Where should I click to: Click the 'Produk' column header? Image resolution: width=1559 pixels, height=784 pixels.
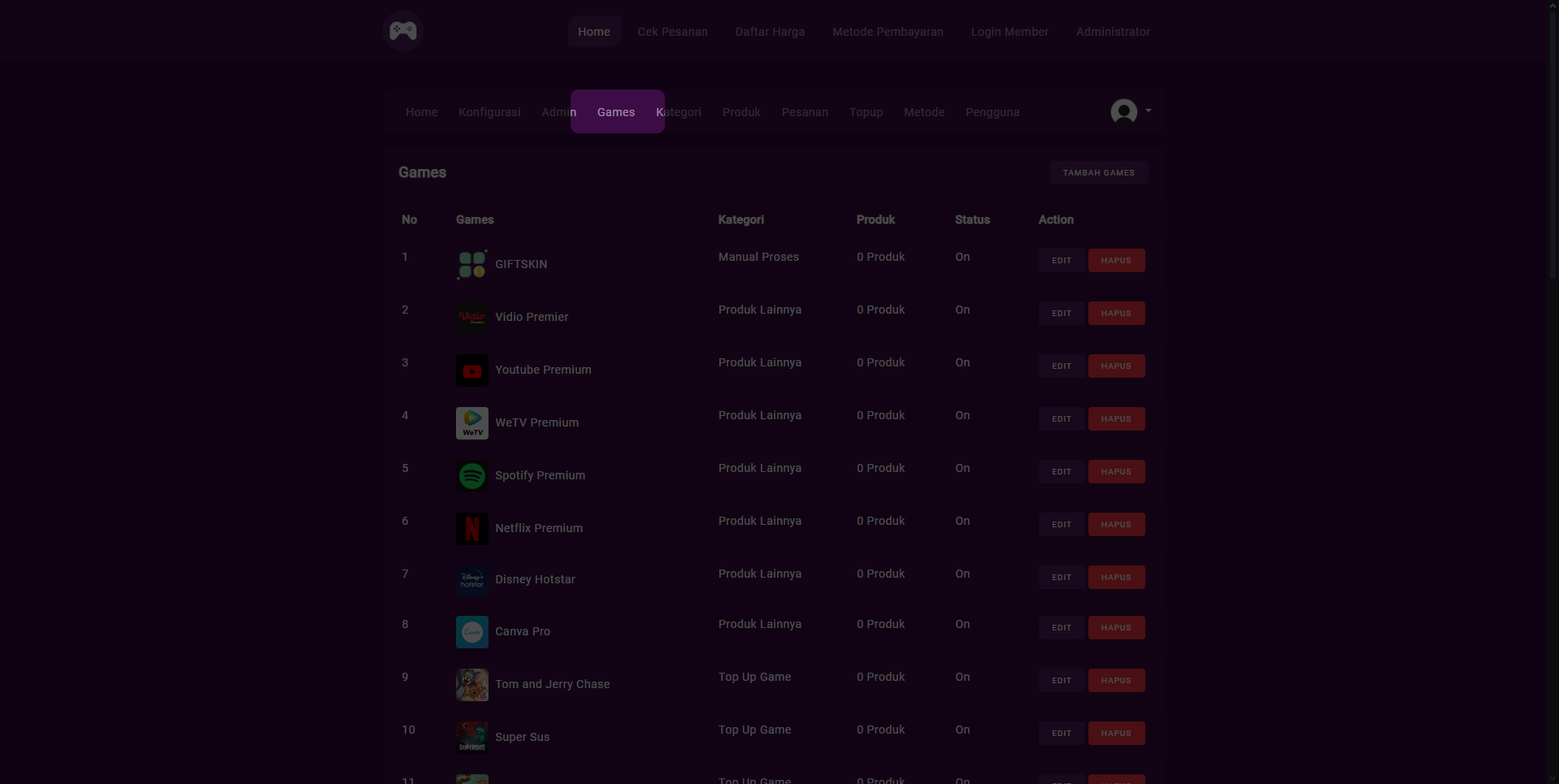875,219
